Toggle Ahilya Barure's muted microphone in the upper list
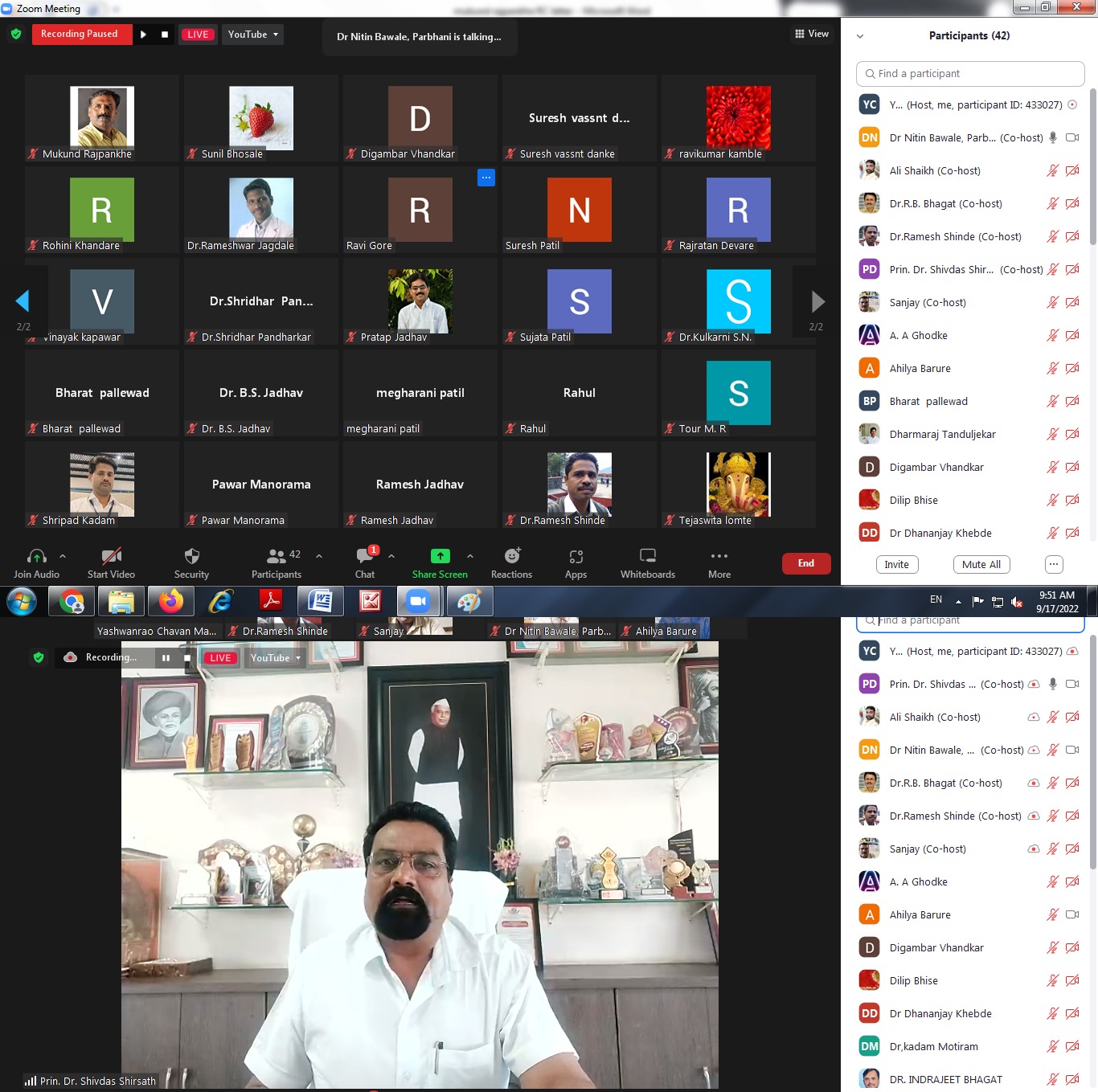Image resolution: width=1098 pixels, height=1092 pixels. 1053,368
